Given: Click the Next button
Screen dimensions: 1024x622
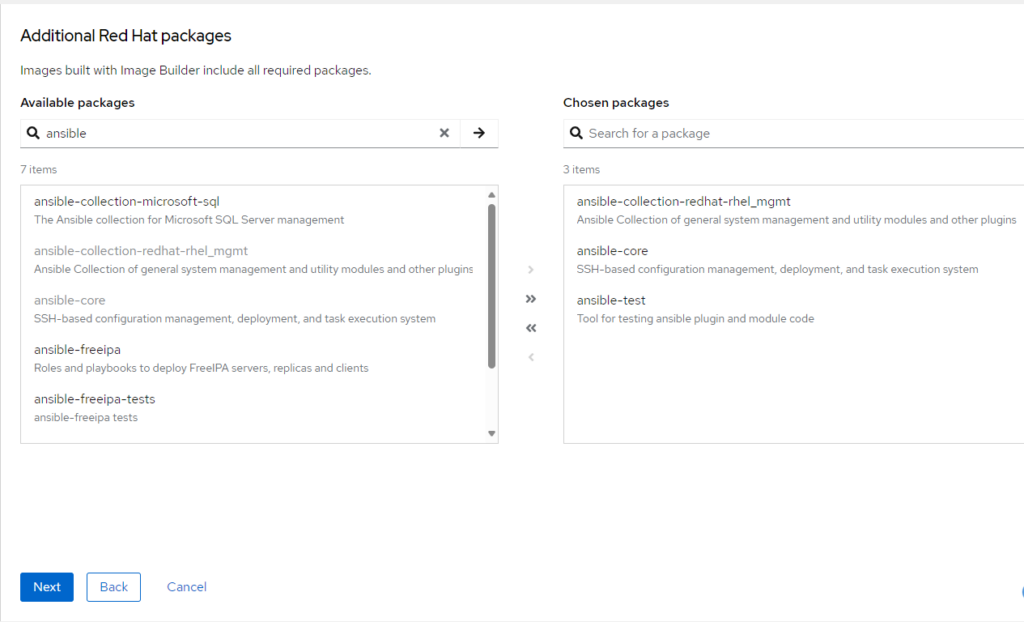Looking at the screenshot, I should tap(47, 587).
